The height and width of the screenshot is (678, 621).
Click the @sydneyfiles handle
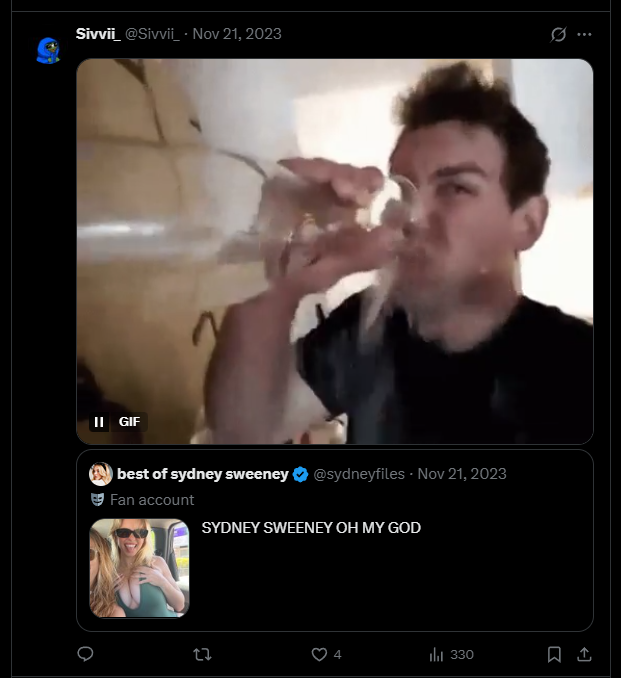click(x=359, y=474)
